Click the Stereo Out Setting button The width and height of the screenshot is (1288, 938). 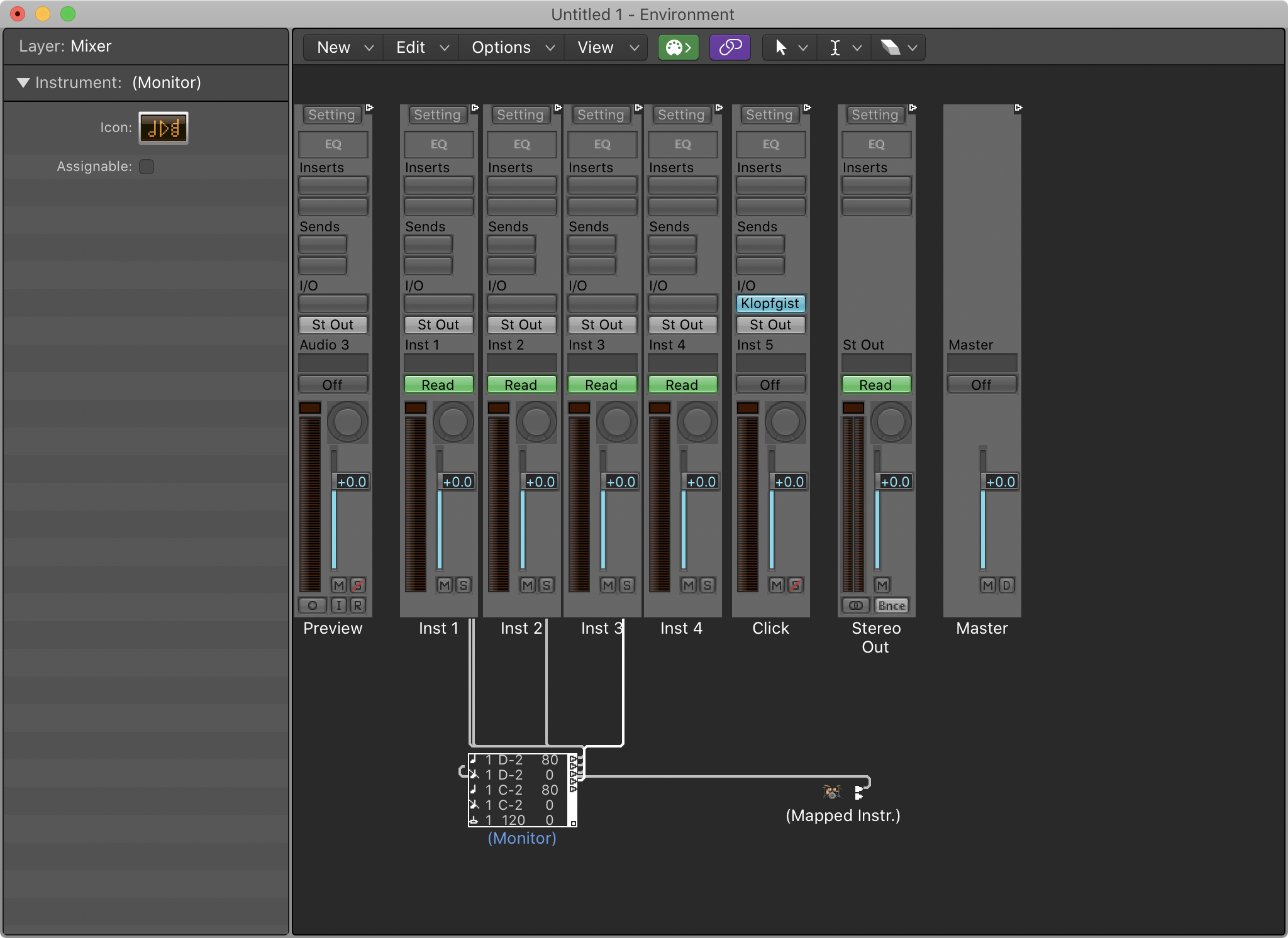875,115
